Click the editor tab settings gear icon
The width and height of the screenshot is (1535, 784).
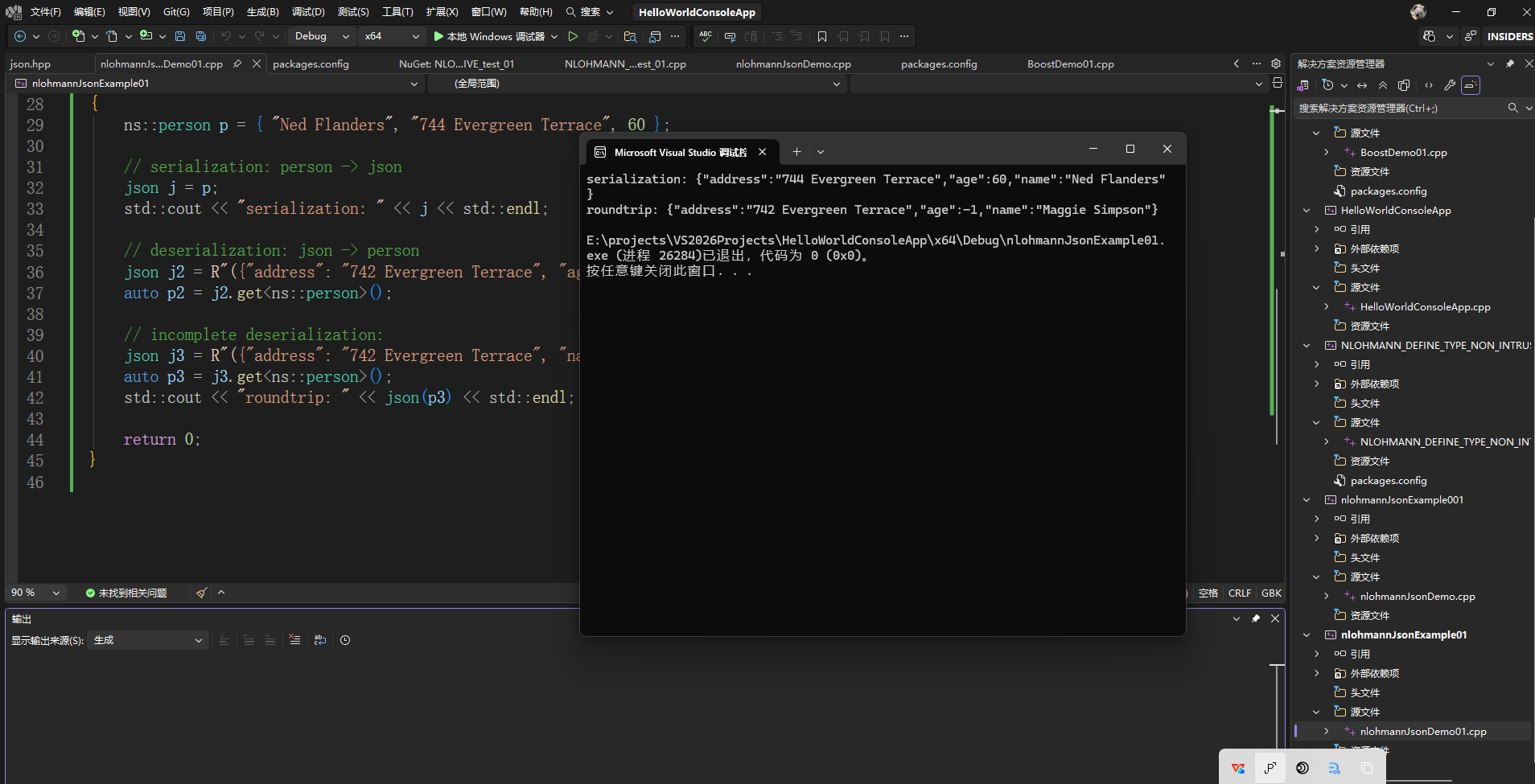1276,64
